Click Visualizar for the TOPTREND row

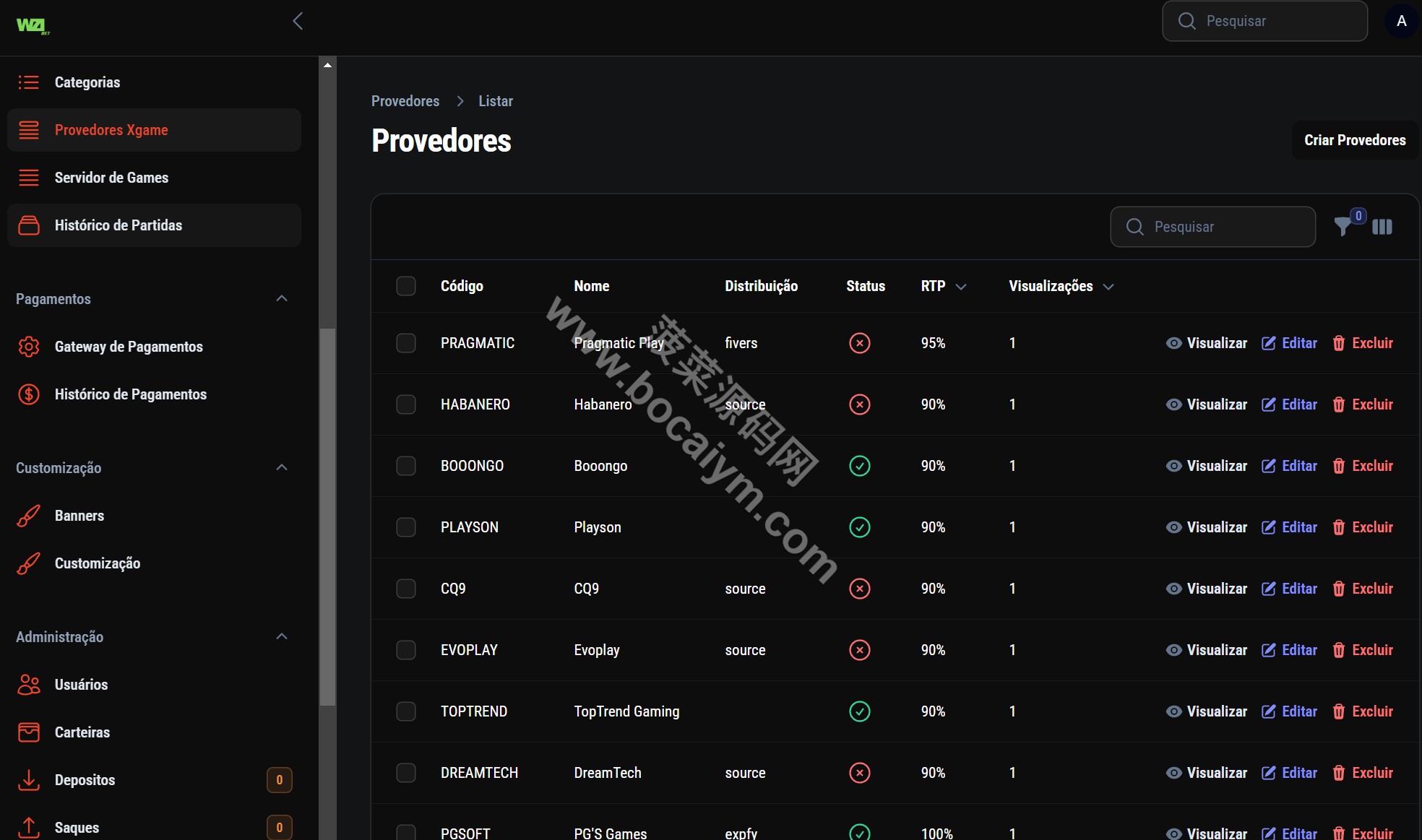tap(1206, 711)
